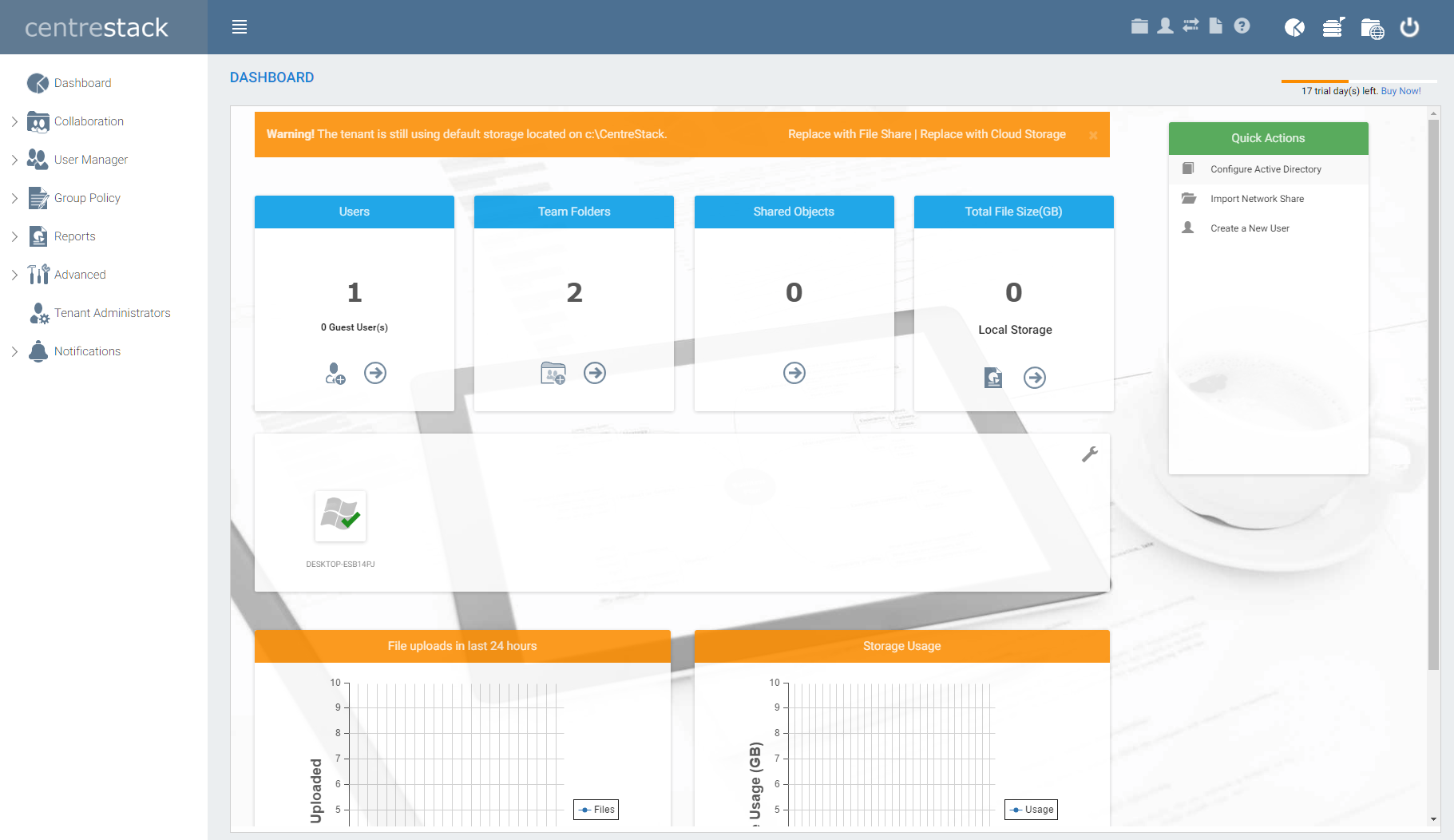Click the scrollbar down arrow
This screenshot has width=1454, height=840.
[1434, 819]
